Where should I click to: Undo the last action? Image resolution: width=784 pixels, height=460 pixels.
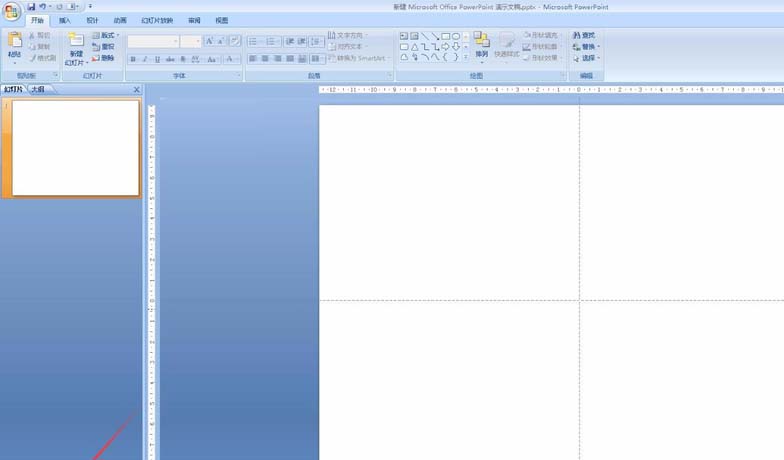[42, 6]
